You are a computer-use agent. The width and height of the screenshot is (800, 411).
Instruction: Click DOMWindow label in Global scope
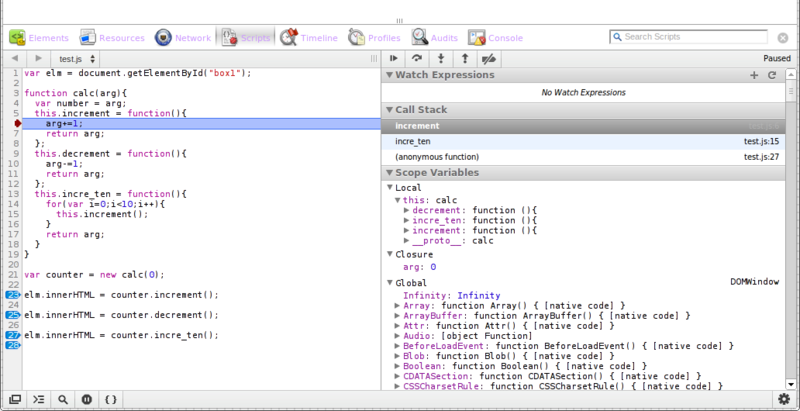pos(755,281)
